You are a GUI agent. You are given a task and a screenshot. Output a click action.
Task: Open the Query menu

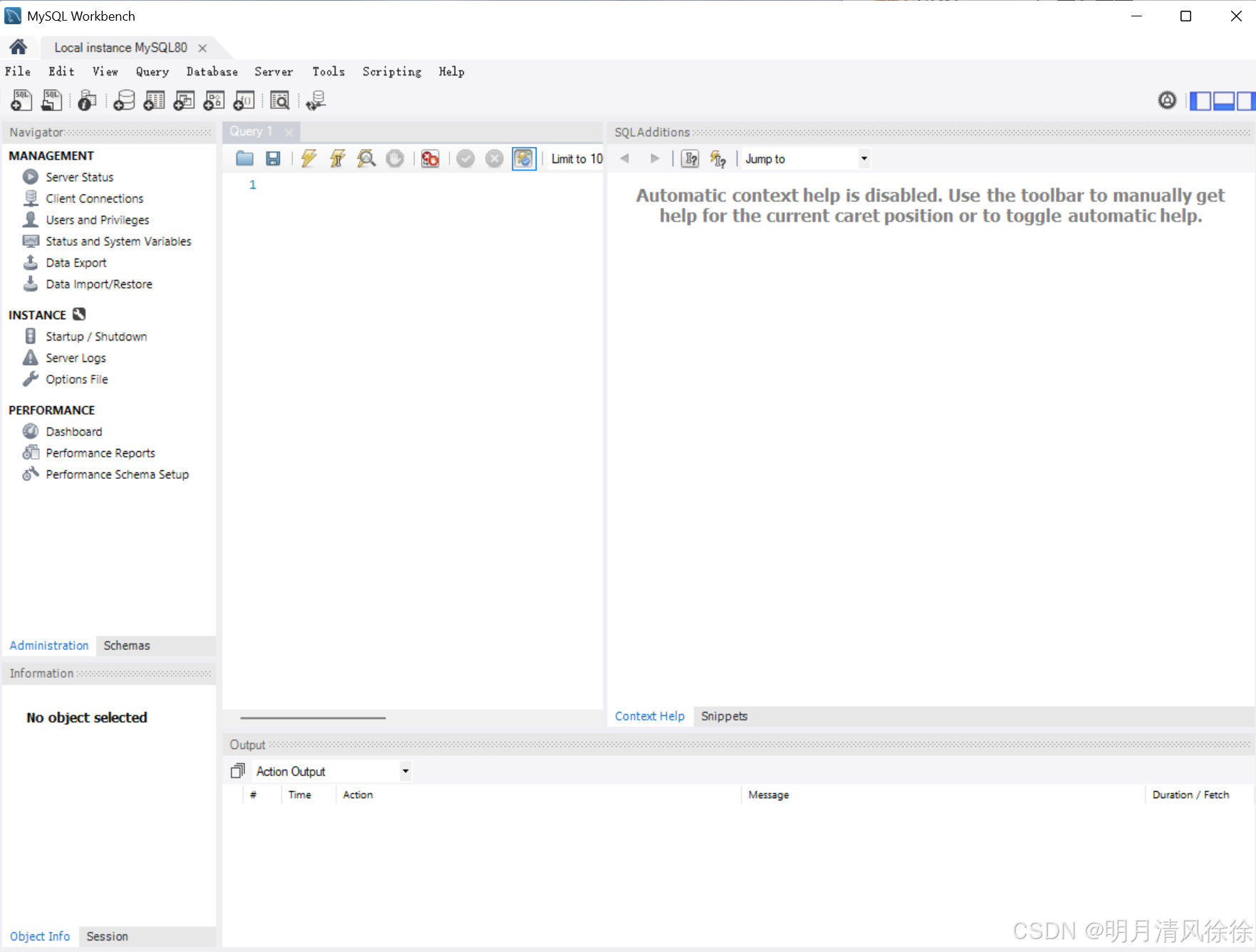[x=152, y=71]
